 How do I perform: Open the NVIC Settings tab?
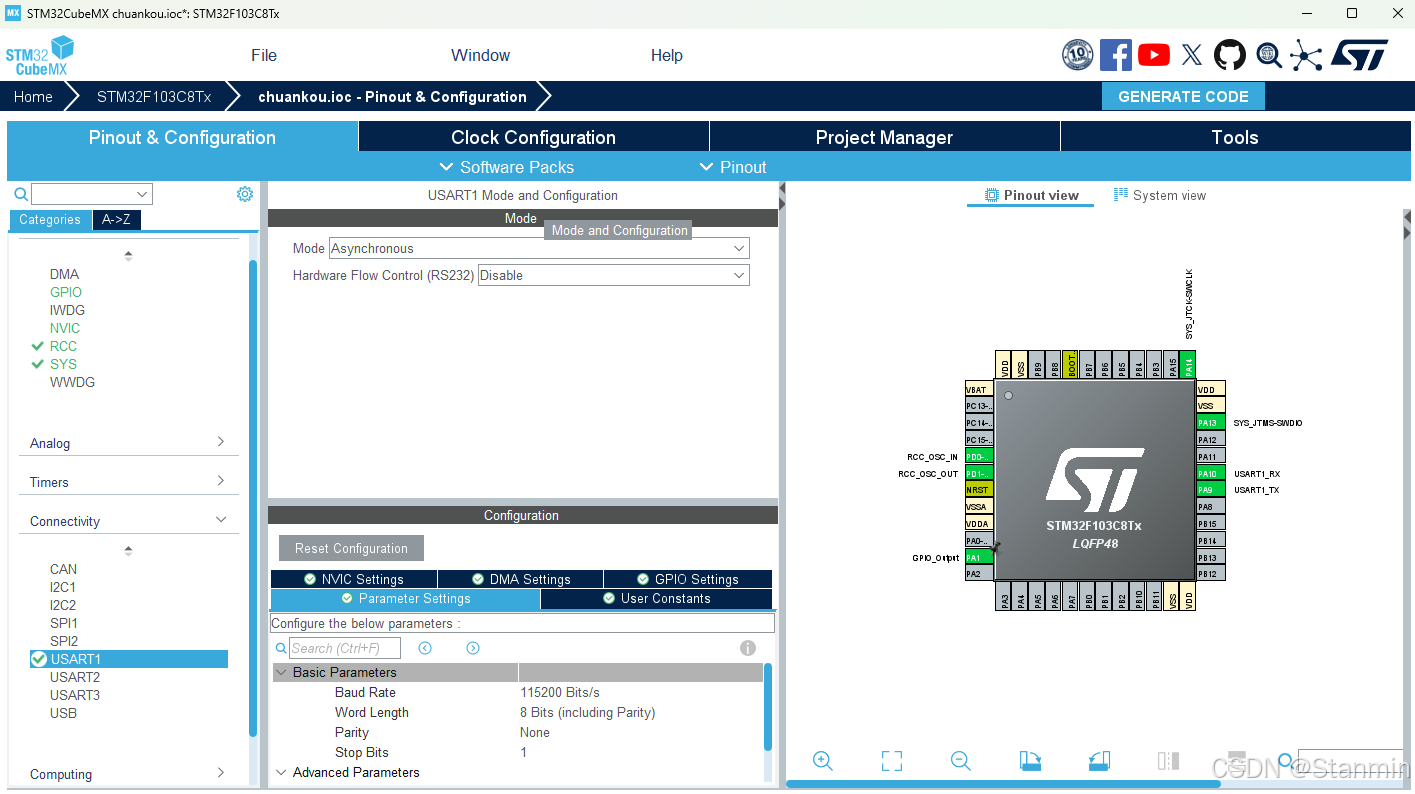pos(353,579)
